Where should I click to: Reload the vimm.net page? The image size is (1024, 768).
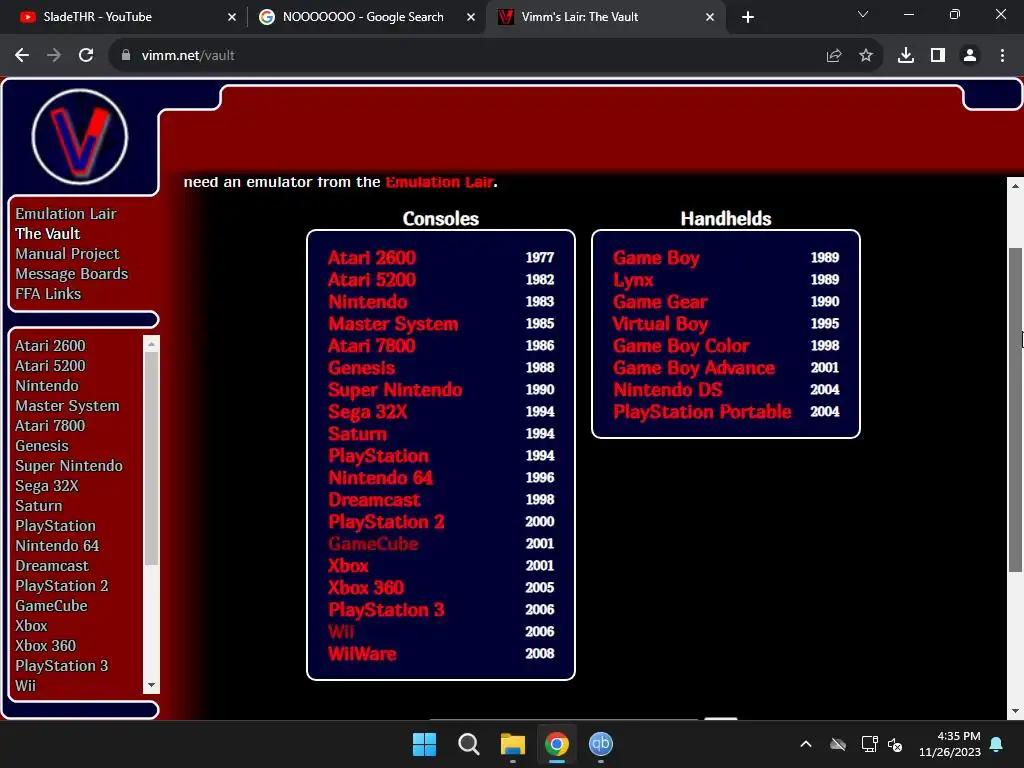click(86, 56)
